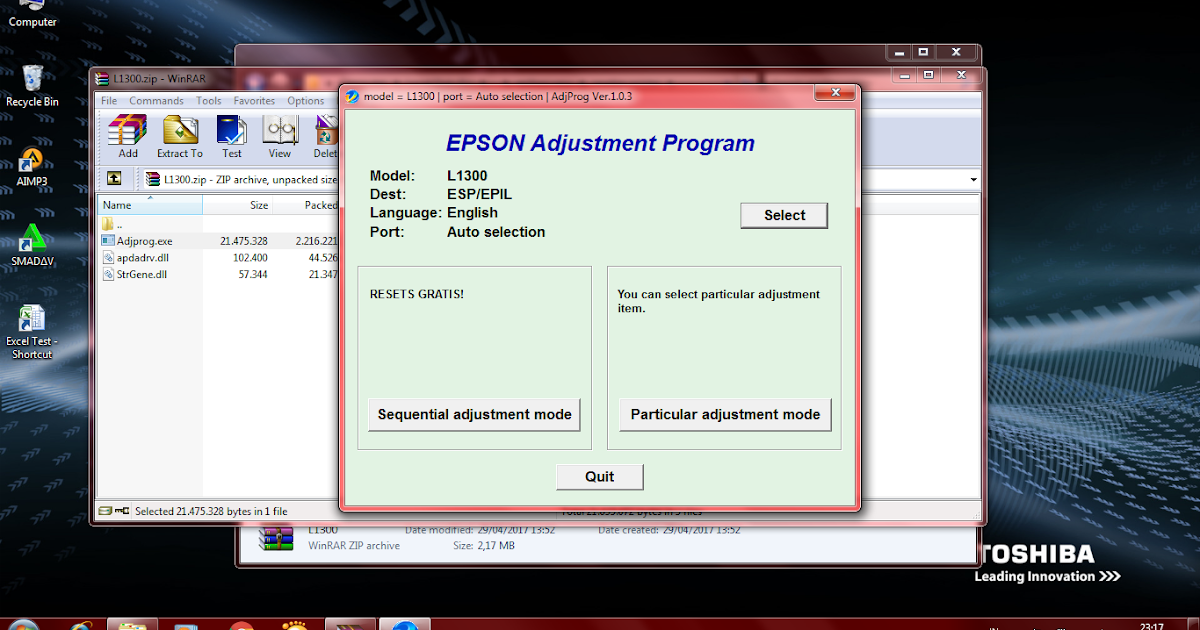Screen dimensions: 1200x630
Task: Click 'Selected 21.475.328 bytes in 1 file' status
Action: pos(211,511)
